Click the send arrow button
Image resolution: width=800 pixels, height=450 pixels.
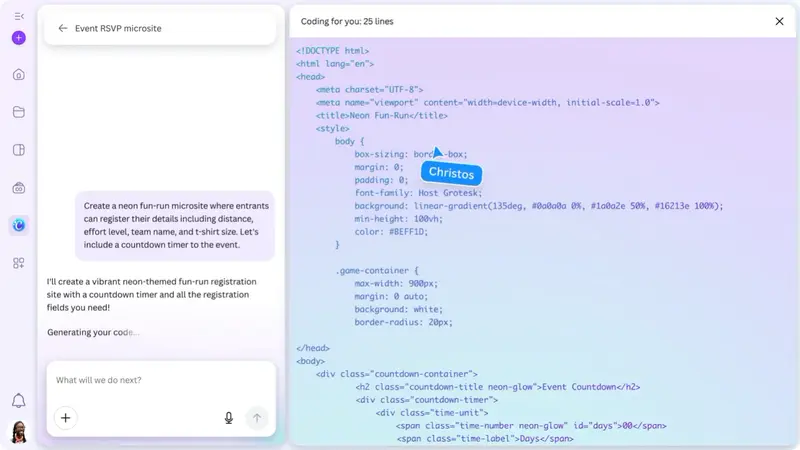coord(257,418)
